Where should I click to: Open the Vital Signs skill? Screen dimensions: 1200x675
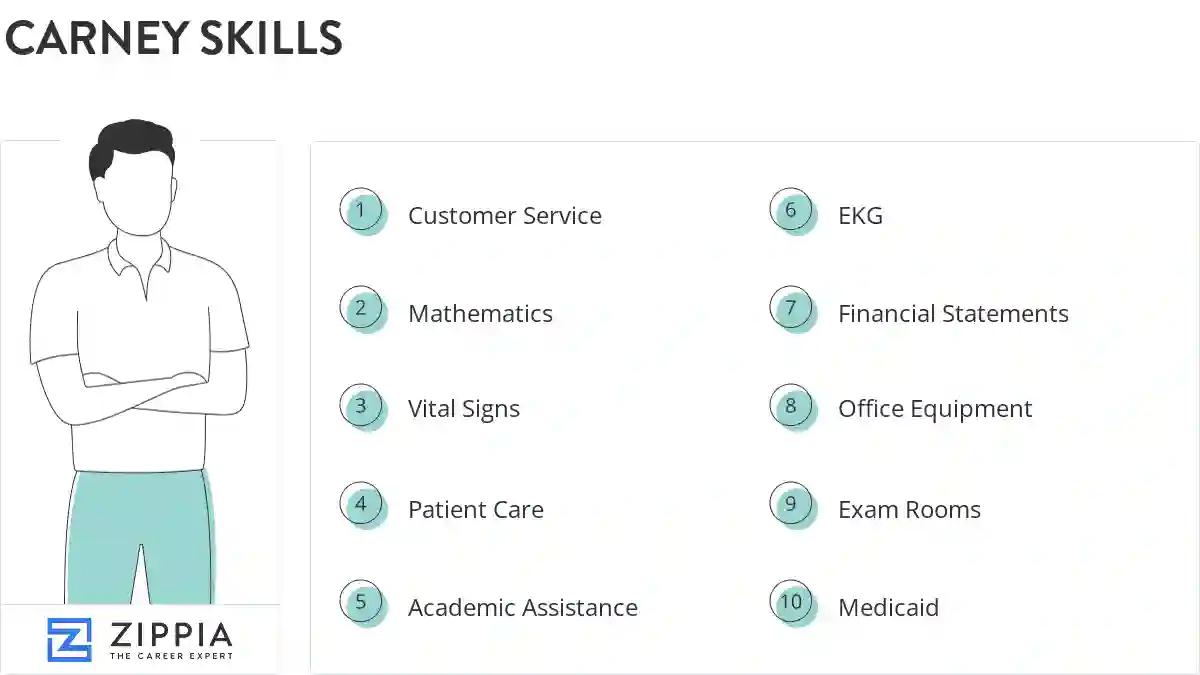(x=464, y=409)
